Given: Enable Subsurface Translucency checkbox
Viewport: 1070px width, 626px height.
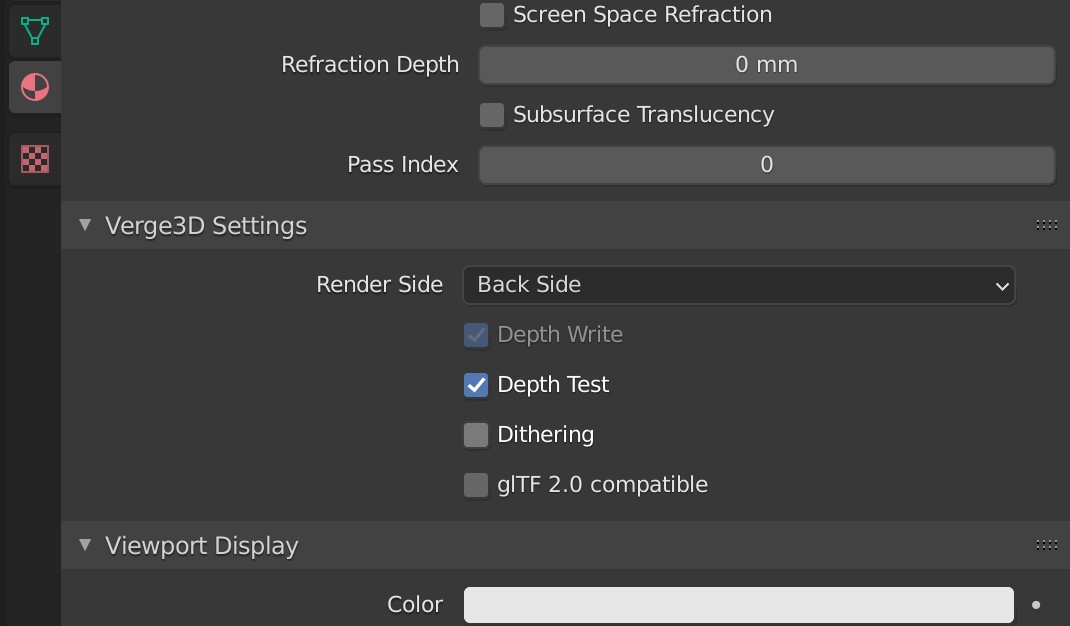Looking at the screenshot, I should (x=492, y=115).
